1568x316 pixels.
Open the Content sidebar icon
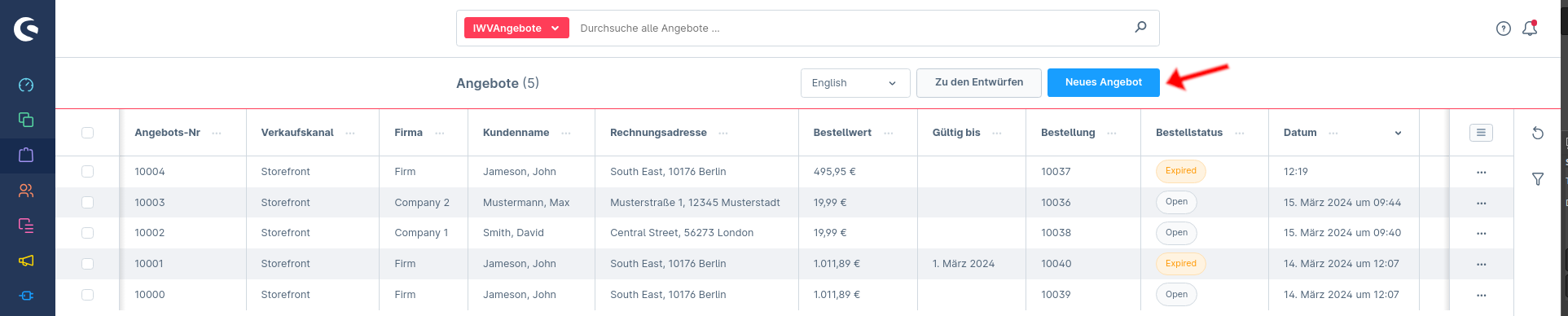(x=26, y=226)
